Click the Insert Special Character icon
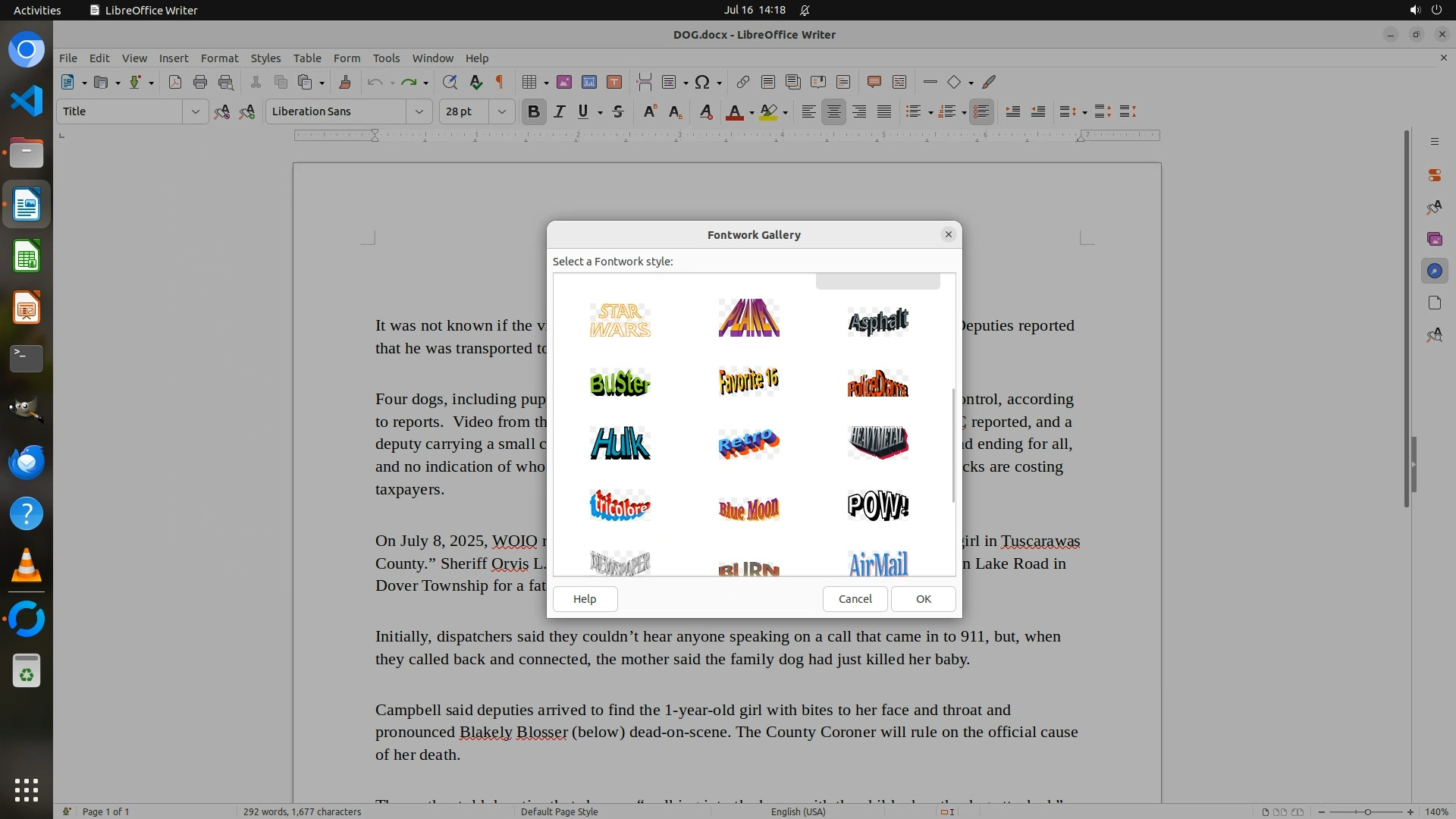 pos(702,82)
